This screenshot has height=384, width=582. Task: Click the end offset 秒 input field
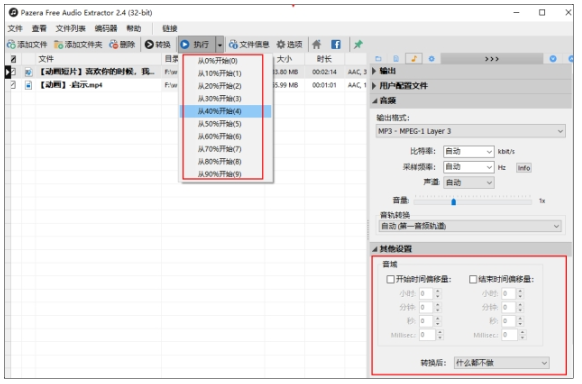pos(509,321)
